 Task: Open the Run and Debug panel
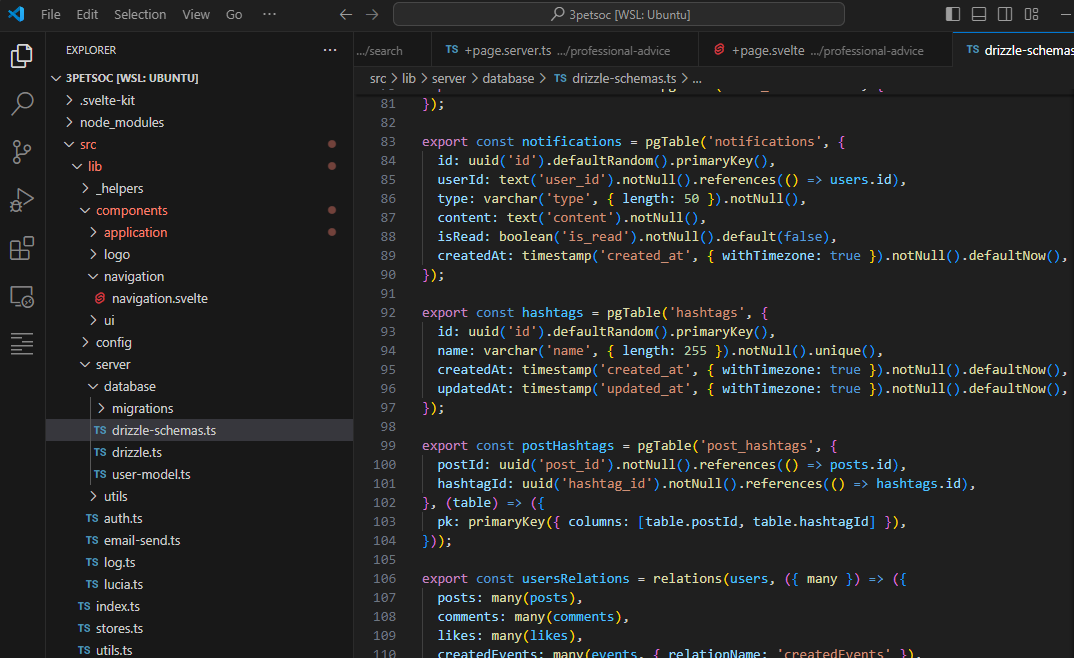tap(21, 200)
